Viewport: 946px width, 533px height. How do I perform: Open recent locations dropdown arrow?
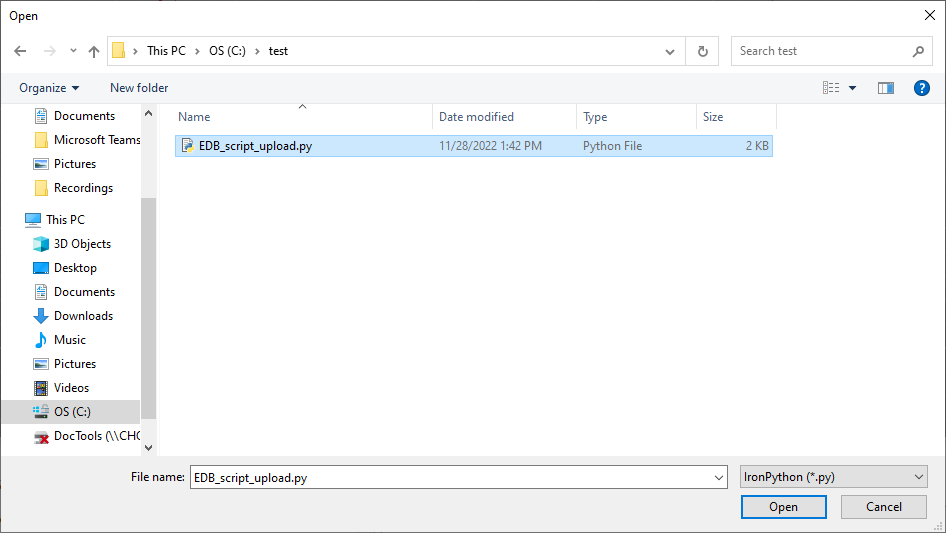[73, 51]
